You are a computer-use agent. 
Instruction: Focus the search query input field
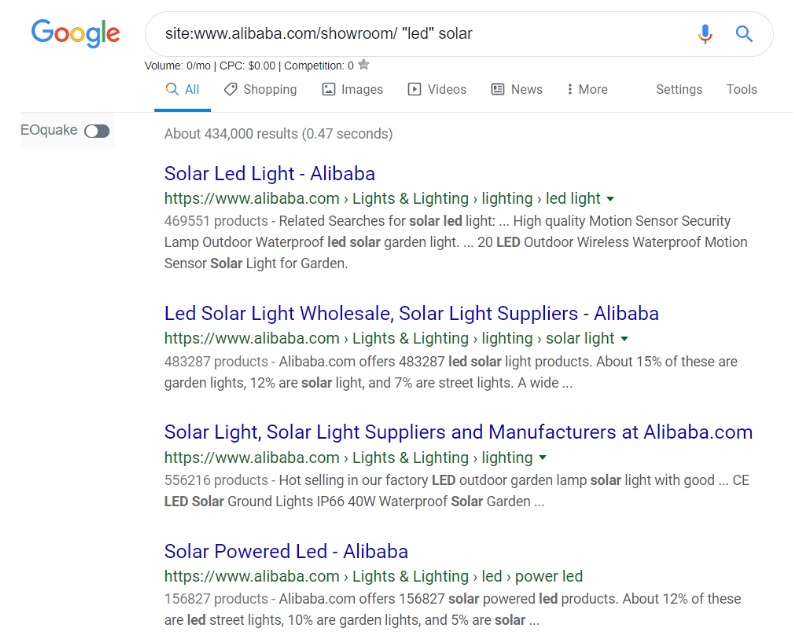coord(420,34)
